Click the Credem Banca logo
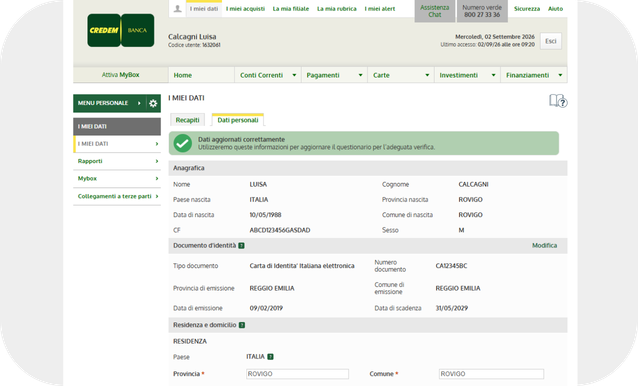This screenshot has width=638, height=386. pos(120,31)
